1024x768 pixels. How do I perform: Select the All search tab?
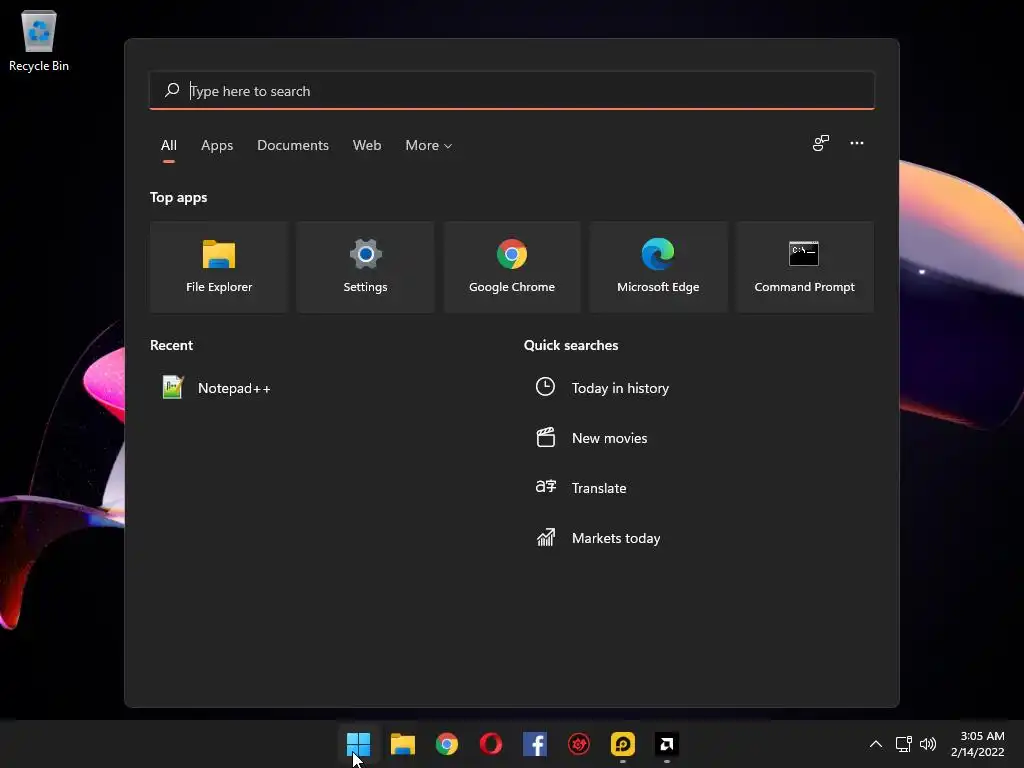pos(168,145)
